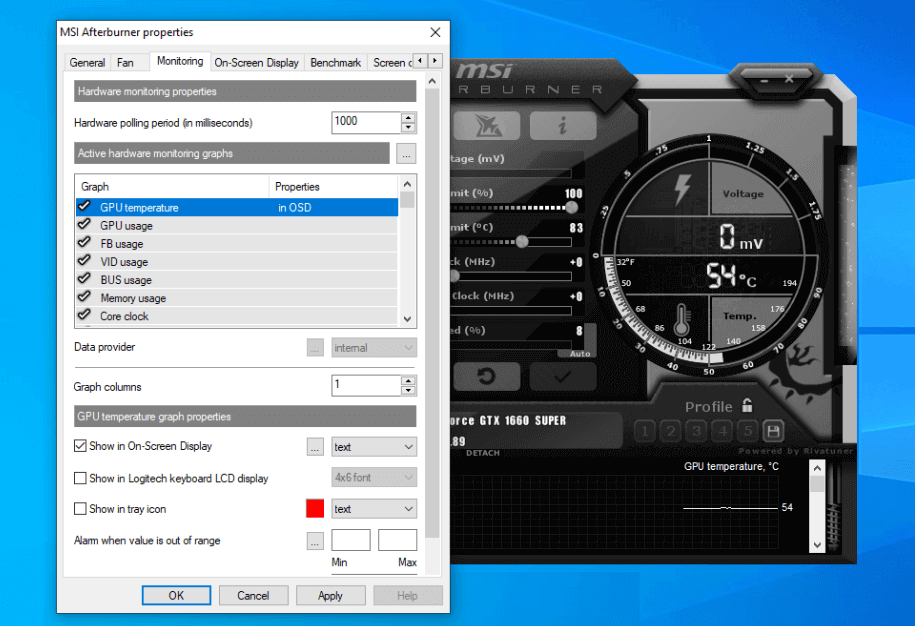Click the reset settings circular arrow icon
Screen dimensions: 915x626
tap(486, 376)
